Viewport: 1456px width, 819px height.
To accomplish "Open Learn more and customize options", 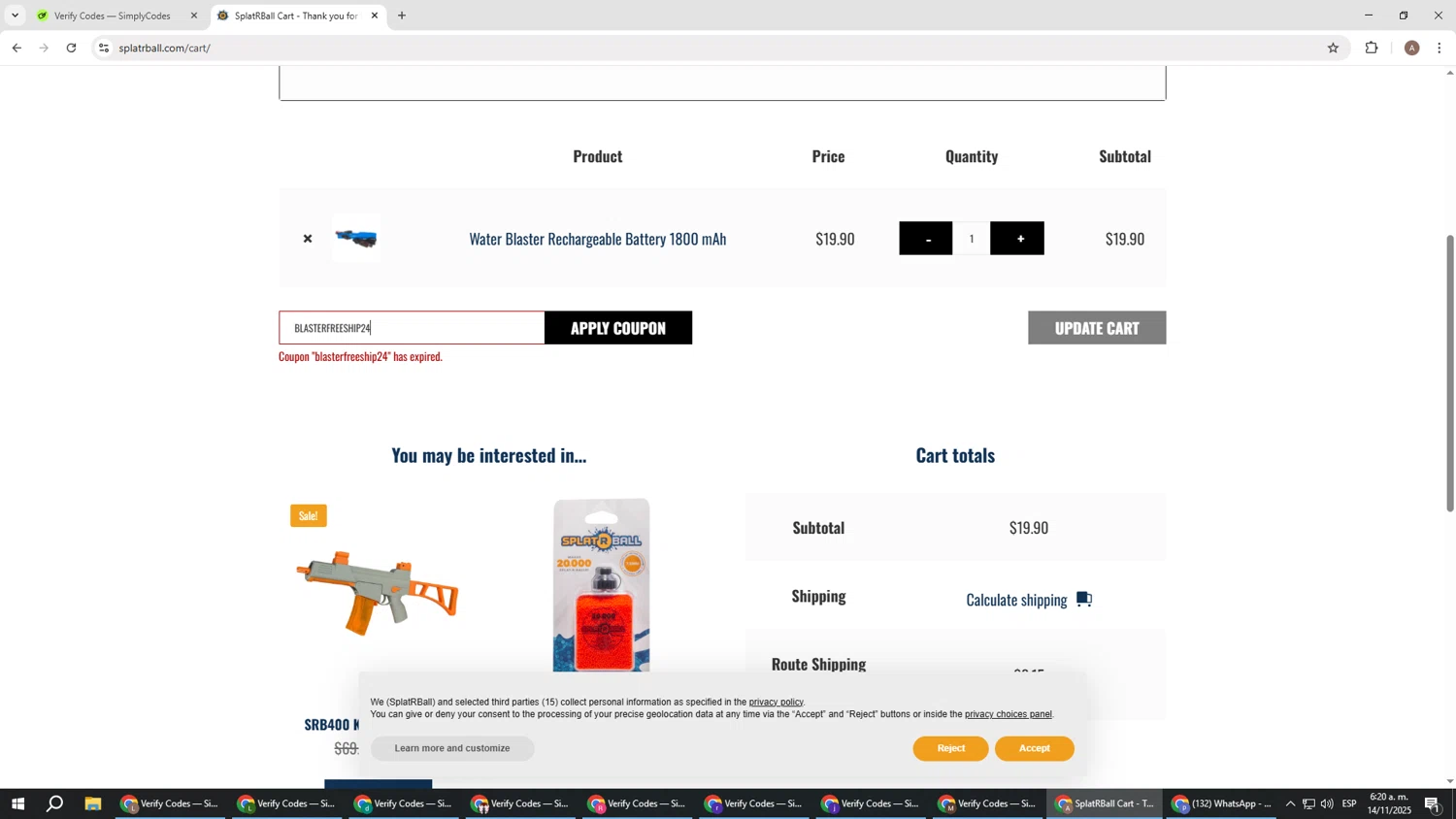I will click(x=452, y=748).
